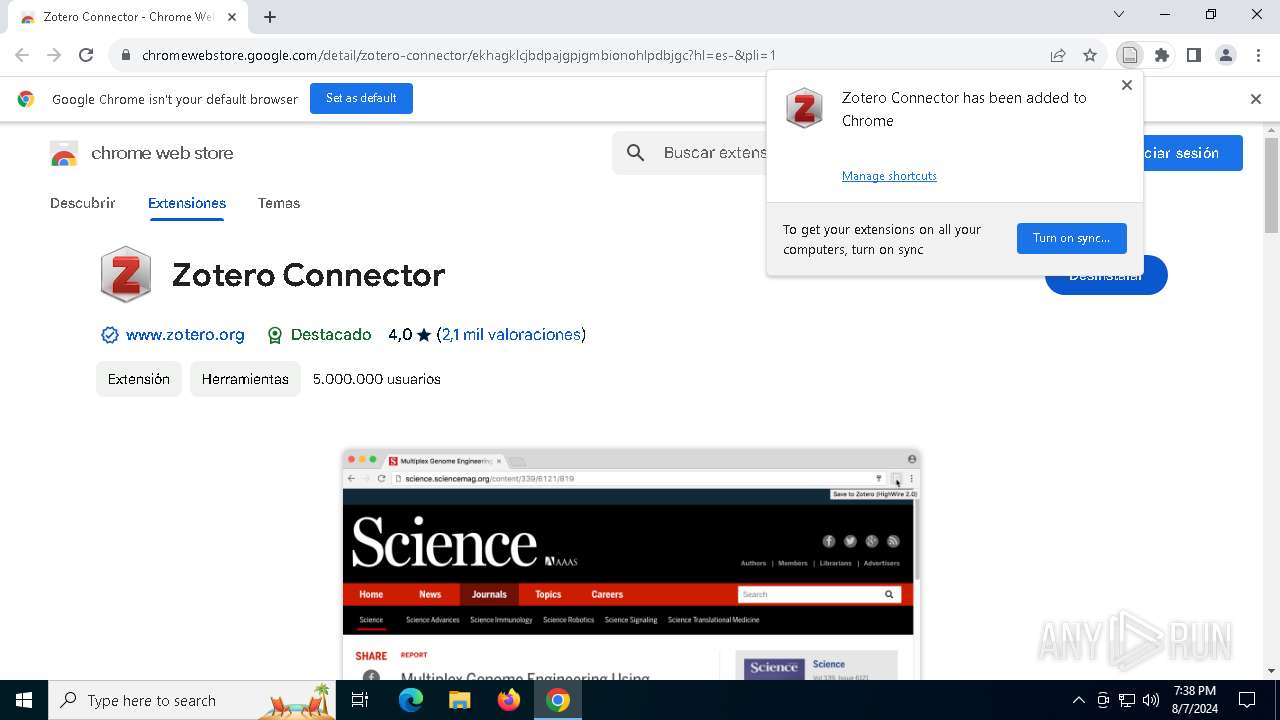Open the share page icon in address bar
Image resolution: width=1280 pixels, height=720 pixels.
click(1058, 55)
